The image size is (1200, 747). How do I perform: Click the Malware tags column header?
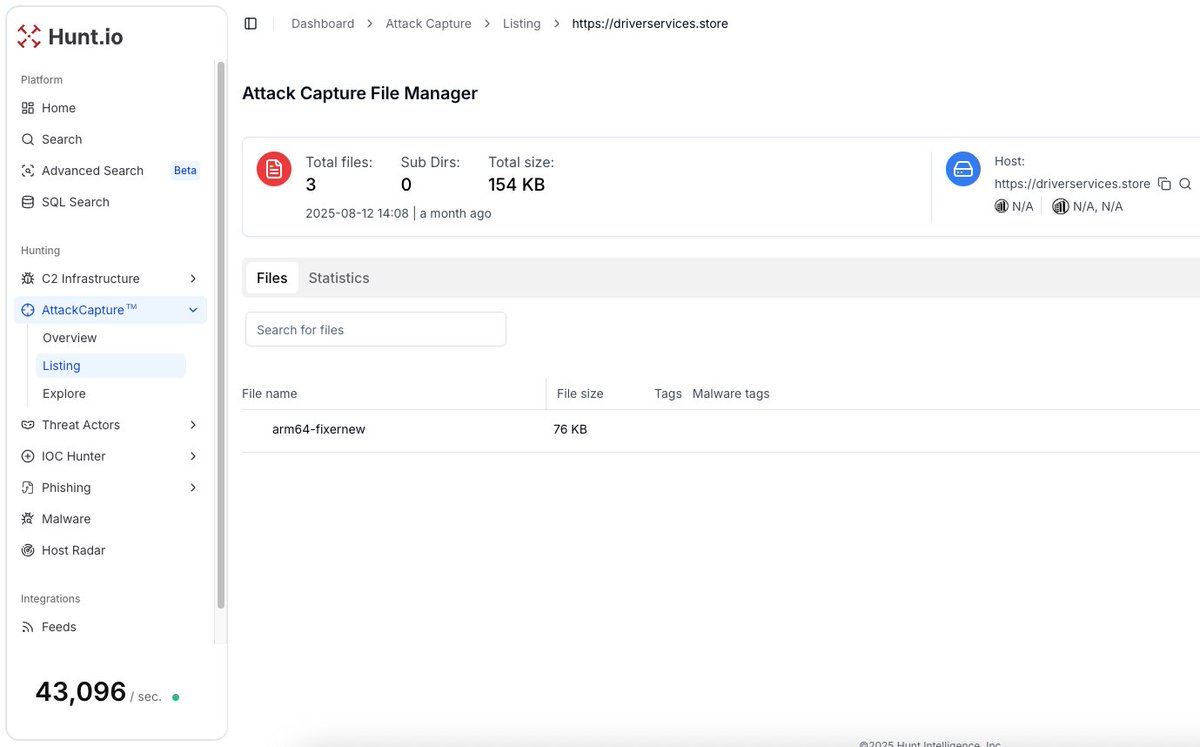(x=731, y=394)
